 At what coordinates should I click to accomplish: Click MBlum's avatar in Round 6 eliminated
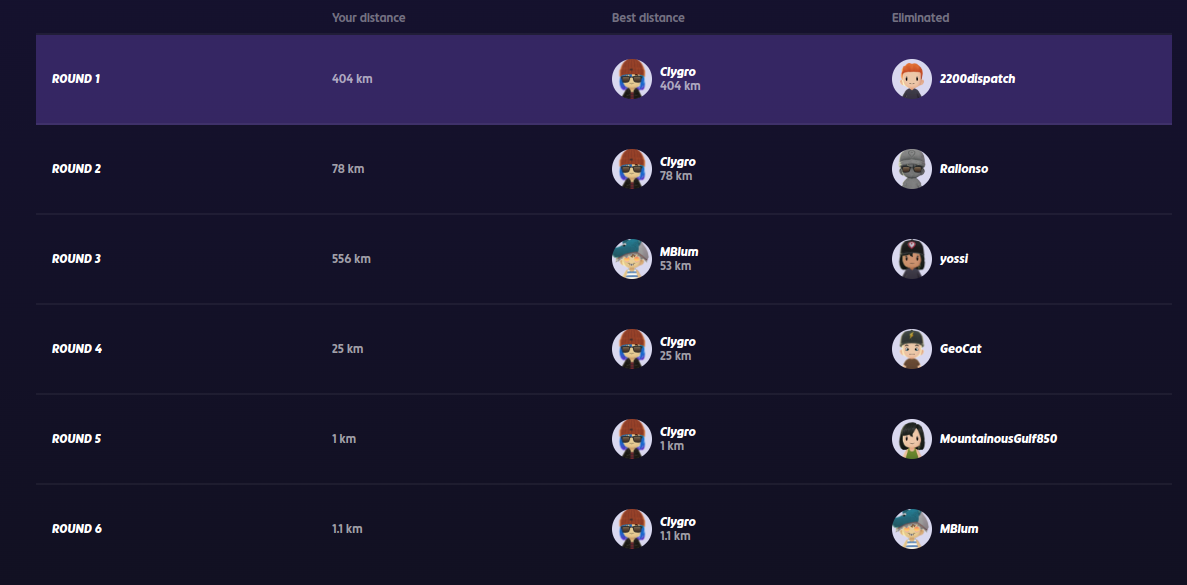(911, 529)
